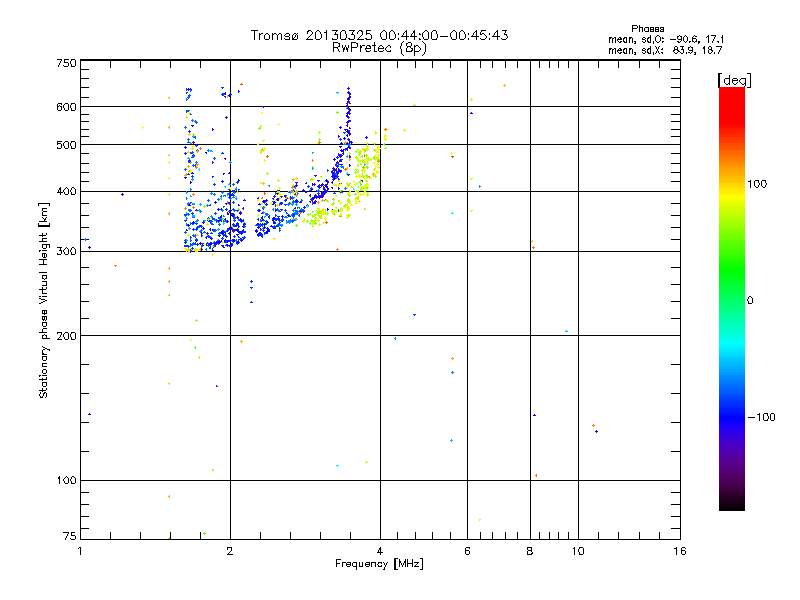Click the y-axis '100' tick label
Screen dimensions: 800x600
tap(66, 480)
